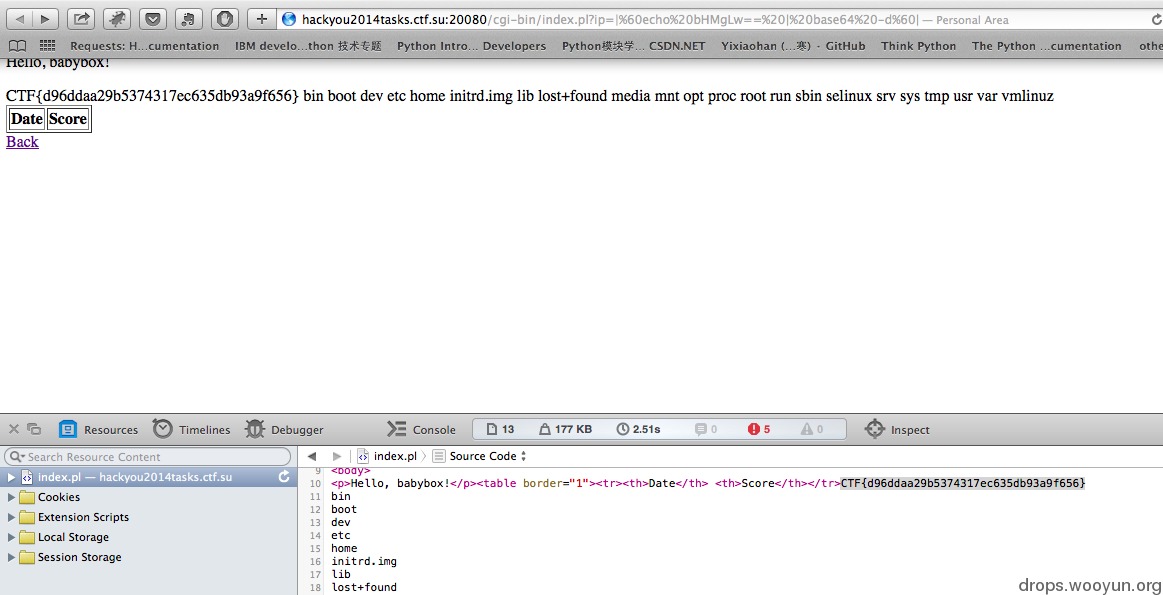This screenshot has height=595, width=1163.
Task: Click the Pocket save icon
Action: tap(153, 19)
